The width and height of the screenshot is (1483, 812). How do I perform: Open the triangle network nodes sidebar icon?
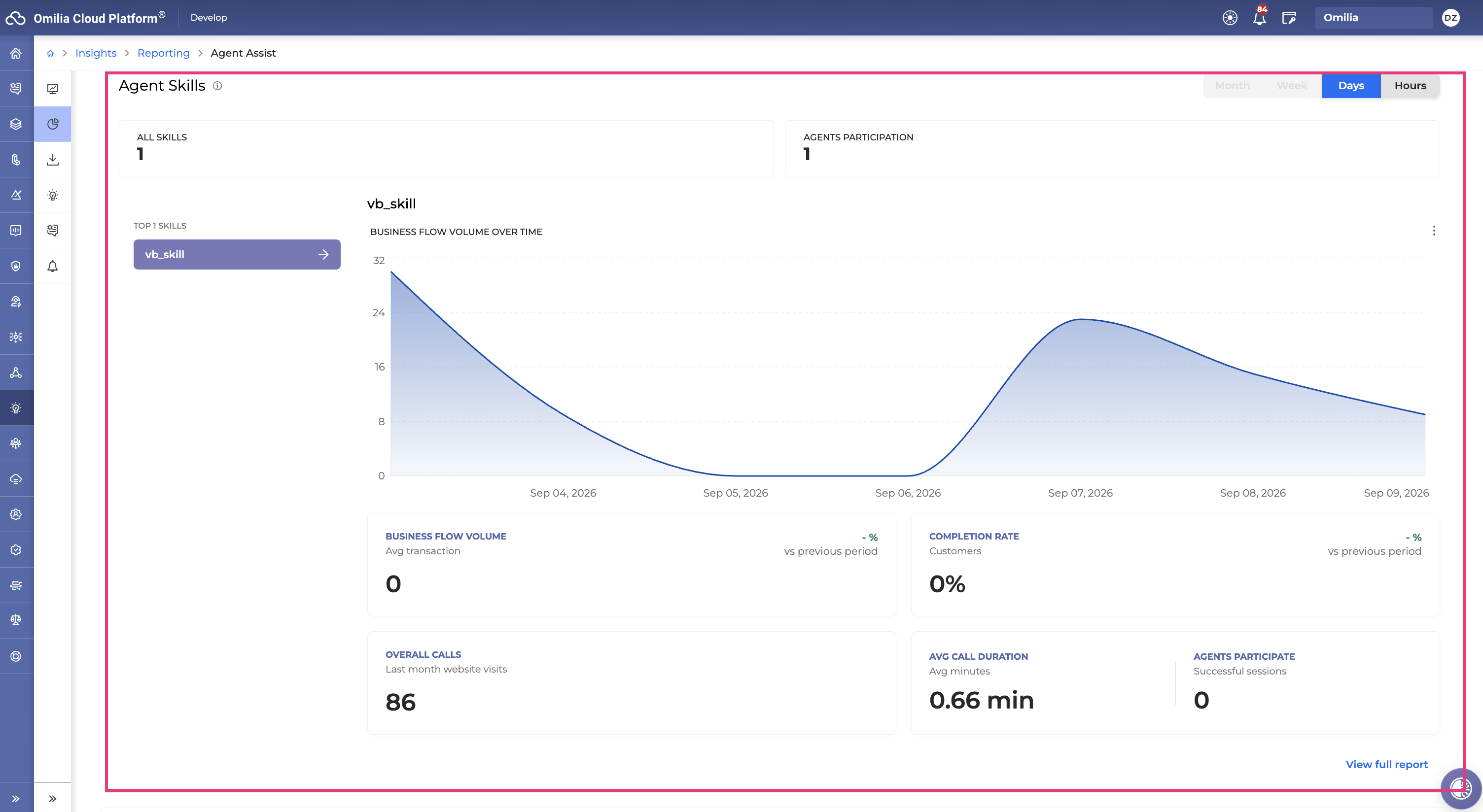tap(16, 372)
